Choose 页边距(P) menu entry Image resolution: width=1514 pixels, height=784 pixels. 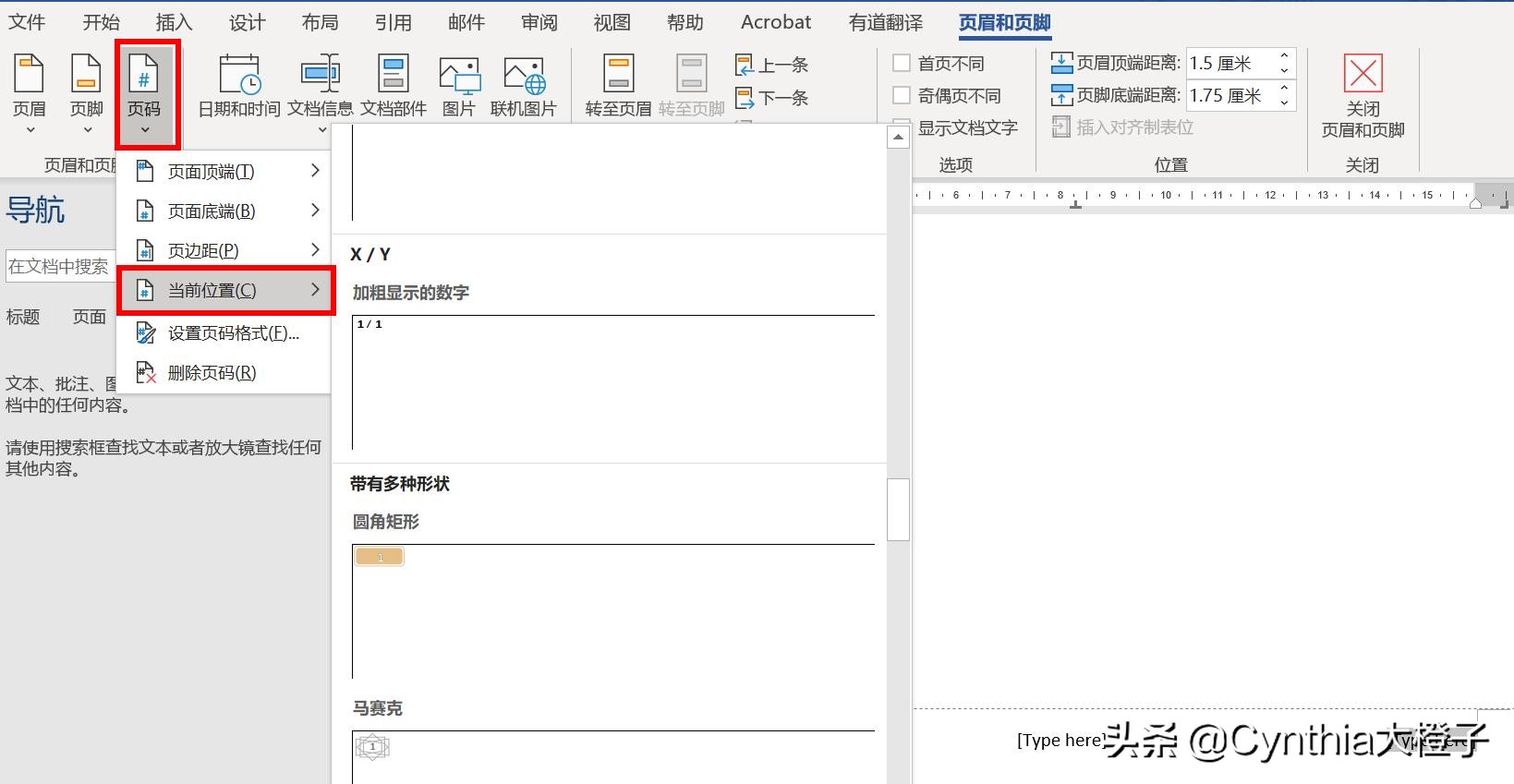coord(224,250)
